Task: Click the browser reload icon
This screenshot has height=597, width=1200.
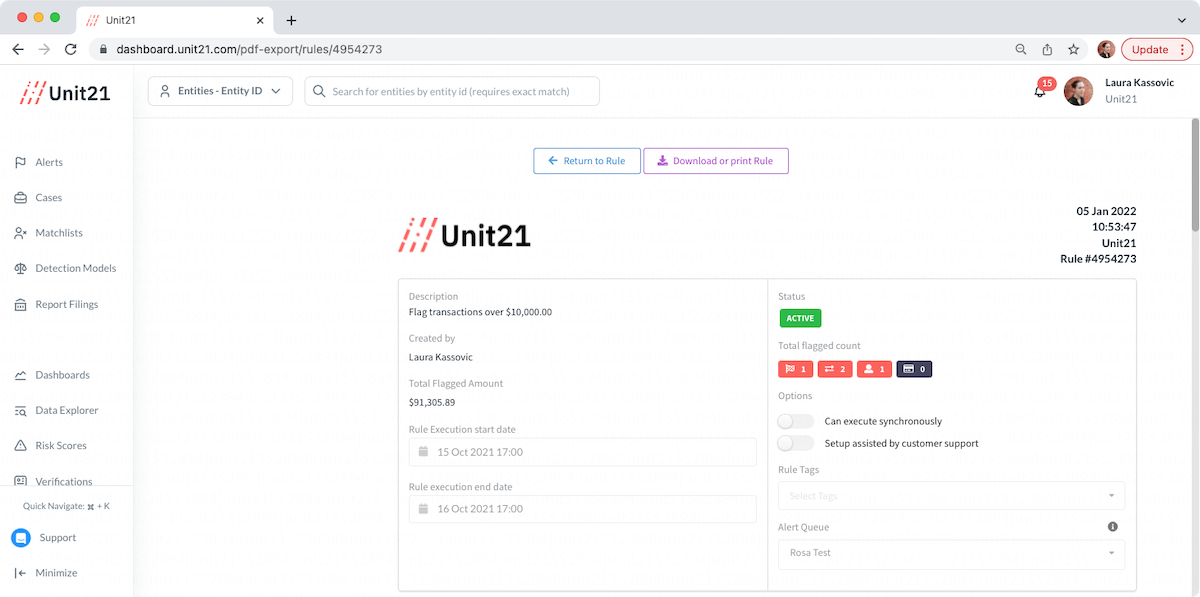Action: (x=70, y=49)
